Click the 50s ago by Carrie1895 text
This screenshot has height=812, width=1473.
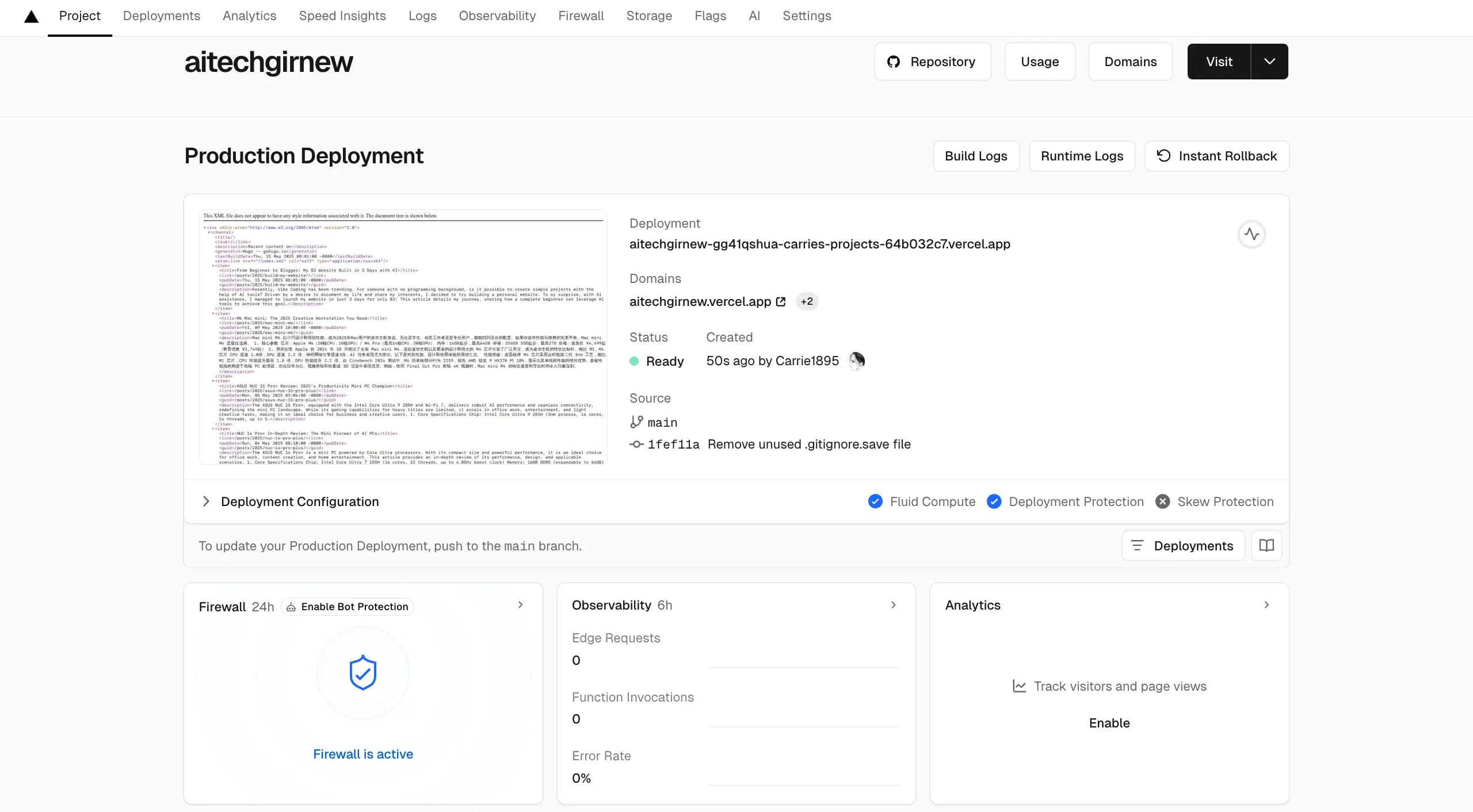[773, 361]
